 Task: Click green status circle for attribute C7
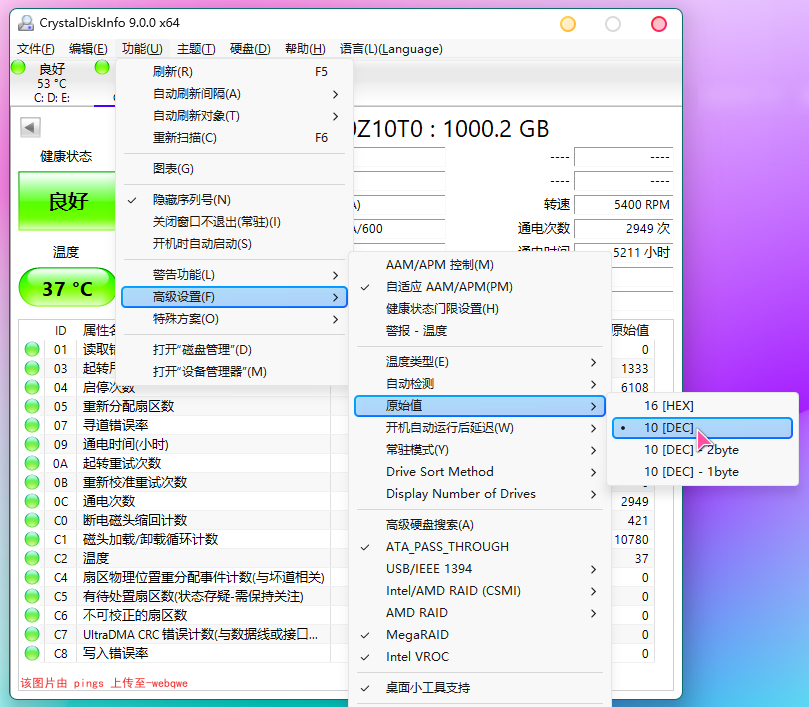point(32,634)
